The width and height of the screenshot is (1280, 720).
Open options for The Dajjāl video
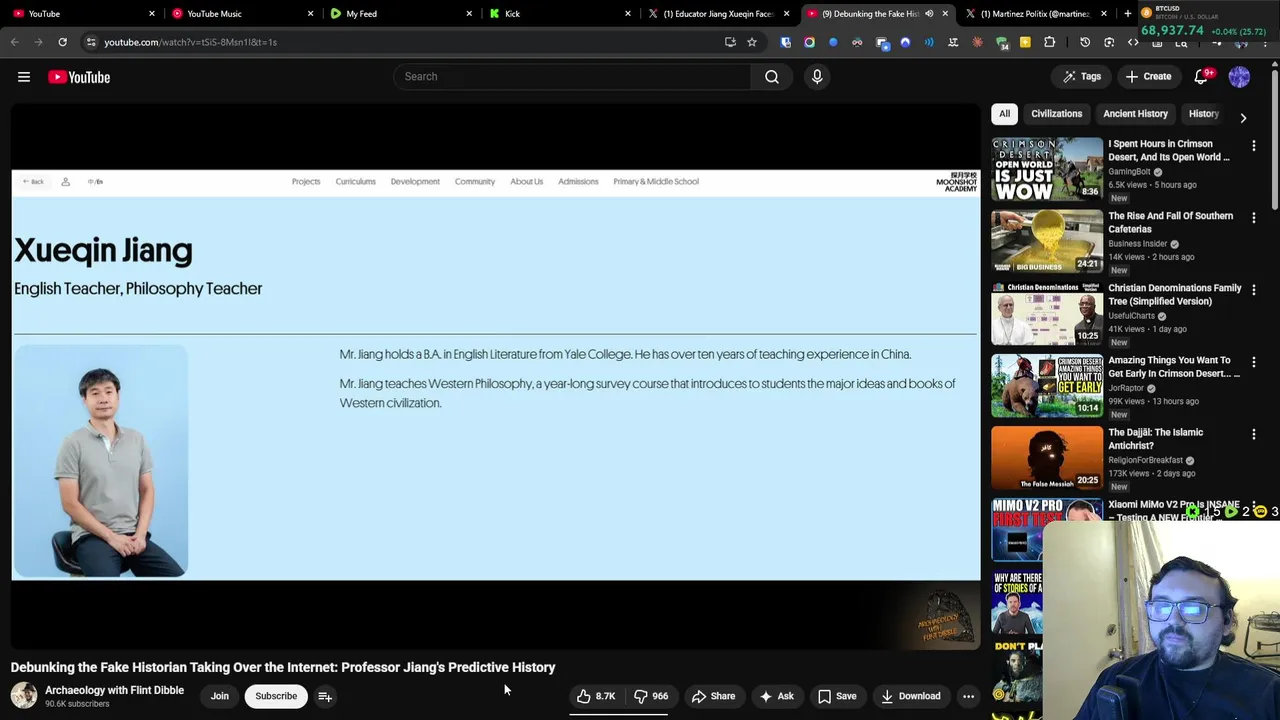point(1254,434)
